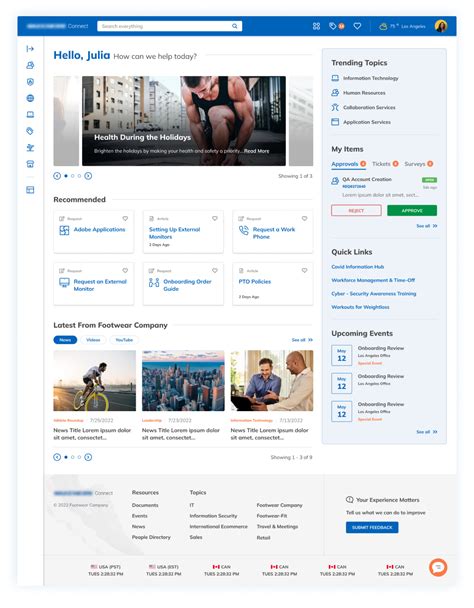The width and height of the screenshot is (474, 608).
Task: Favorite the PTO Policies card
Action: click(x=304, y=271)
